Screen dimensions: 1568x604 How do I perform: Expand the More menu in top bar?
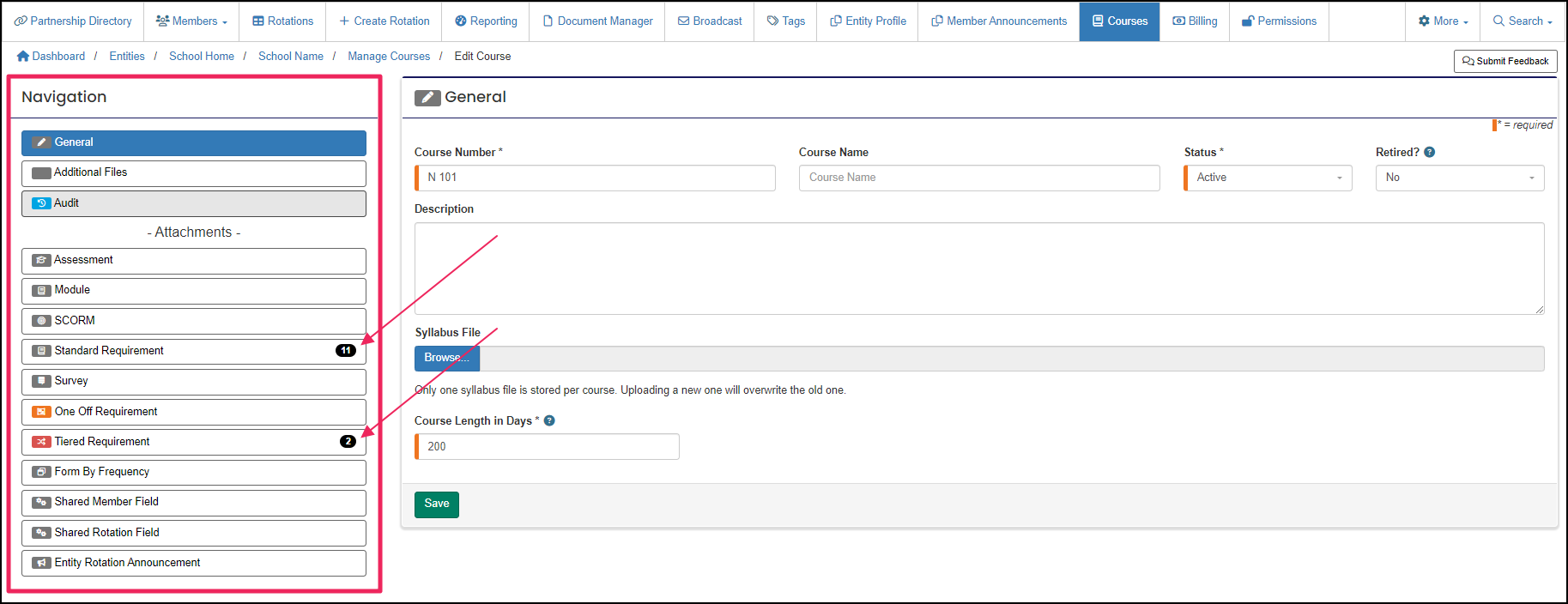click(x=1443, y=21)
